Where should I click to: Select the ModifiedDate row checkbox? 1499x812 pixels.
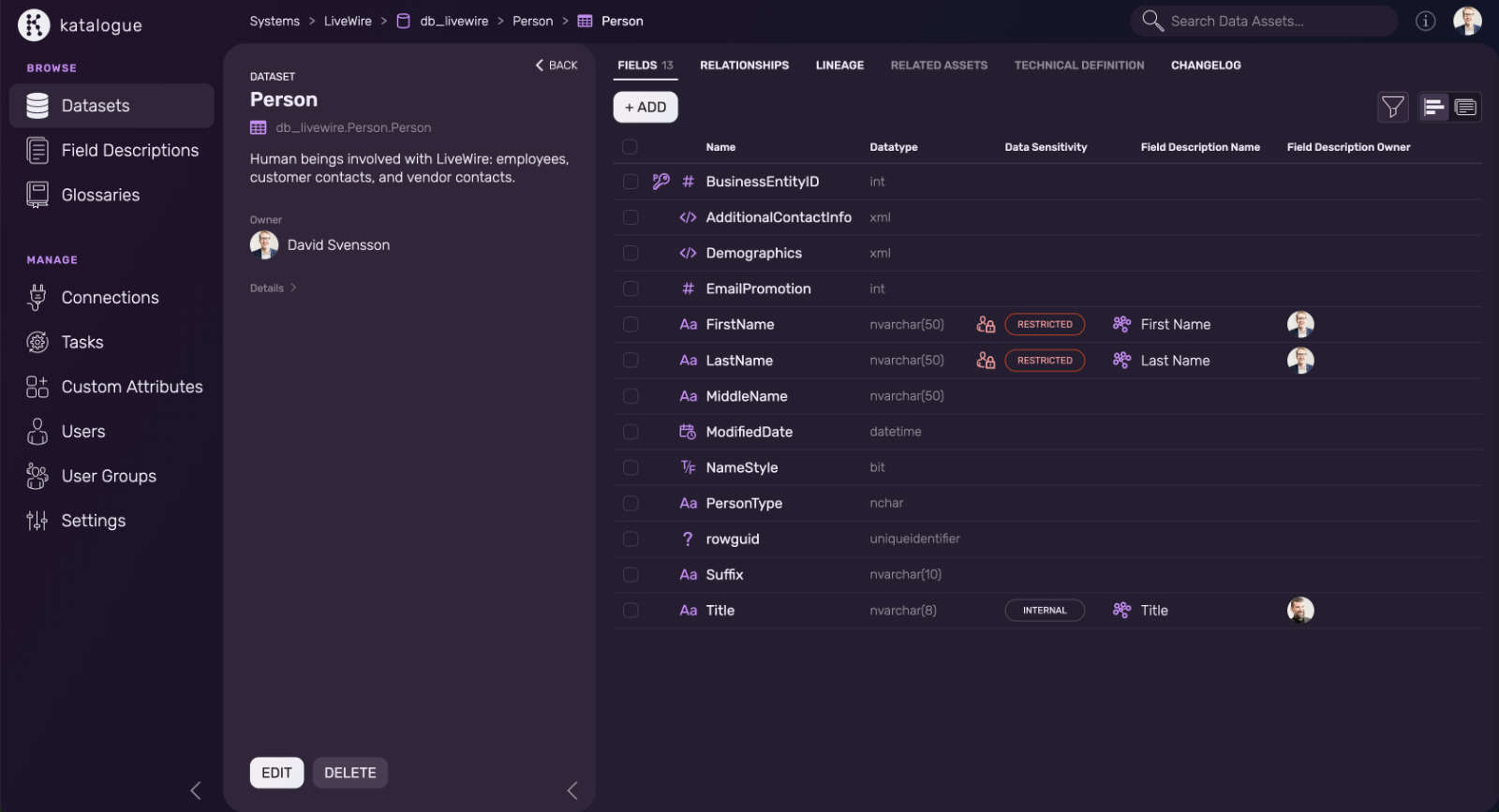click(631, 432)
